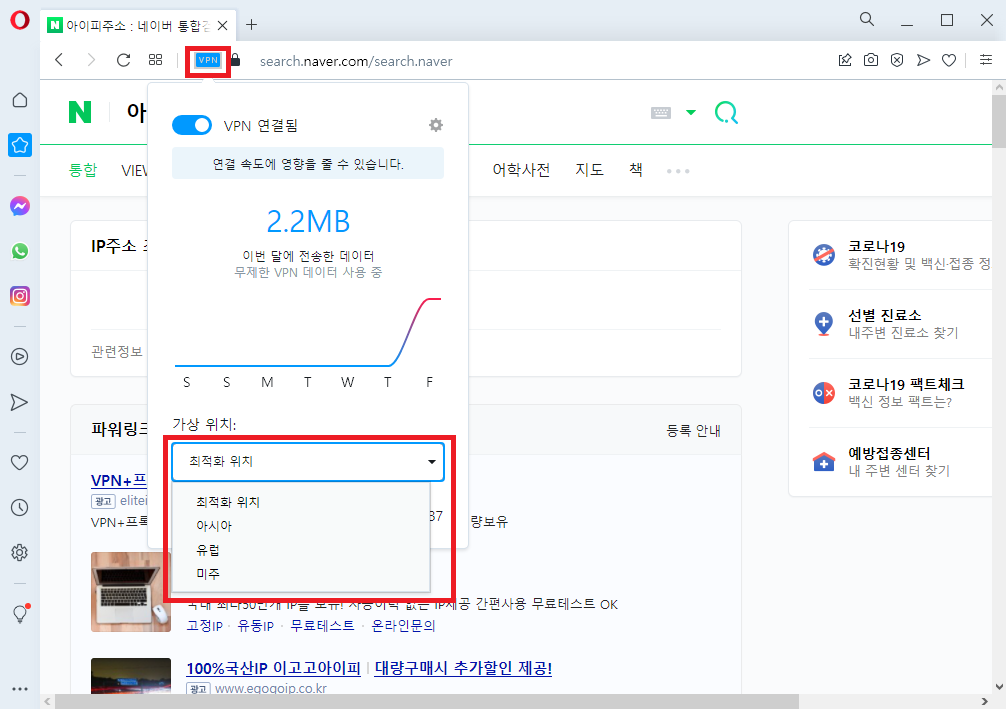Open the sidebar Settings gear icon
1006x709 pixels.
[x=20, y=552]
